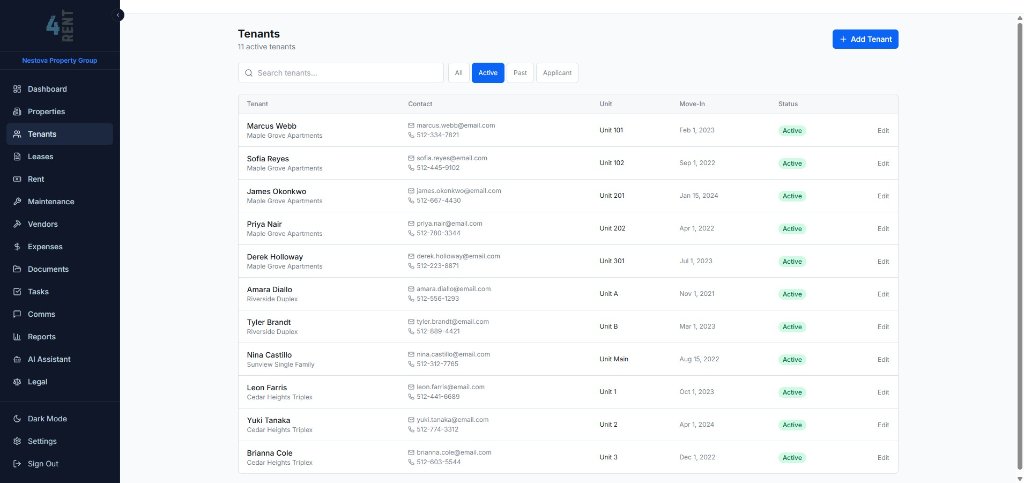The width and height of the screenshot is (1024, 483).
Task: Open the Leases document icon
Action: pos(17,157)
